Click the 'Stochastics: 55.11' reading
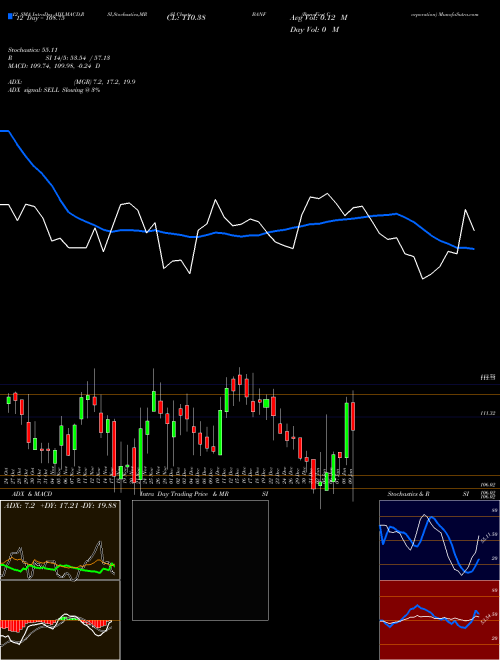 click(x=32, y=50)
